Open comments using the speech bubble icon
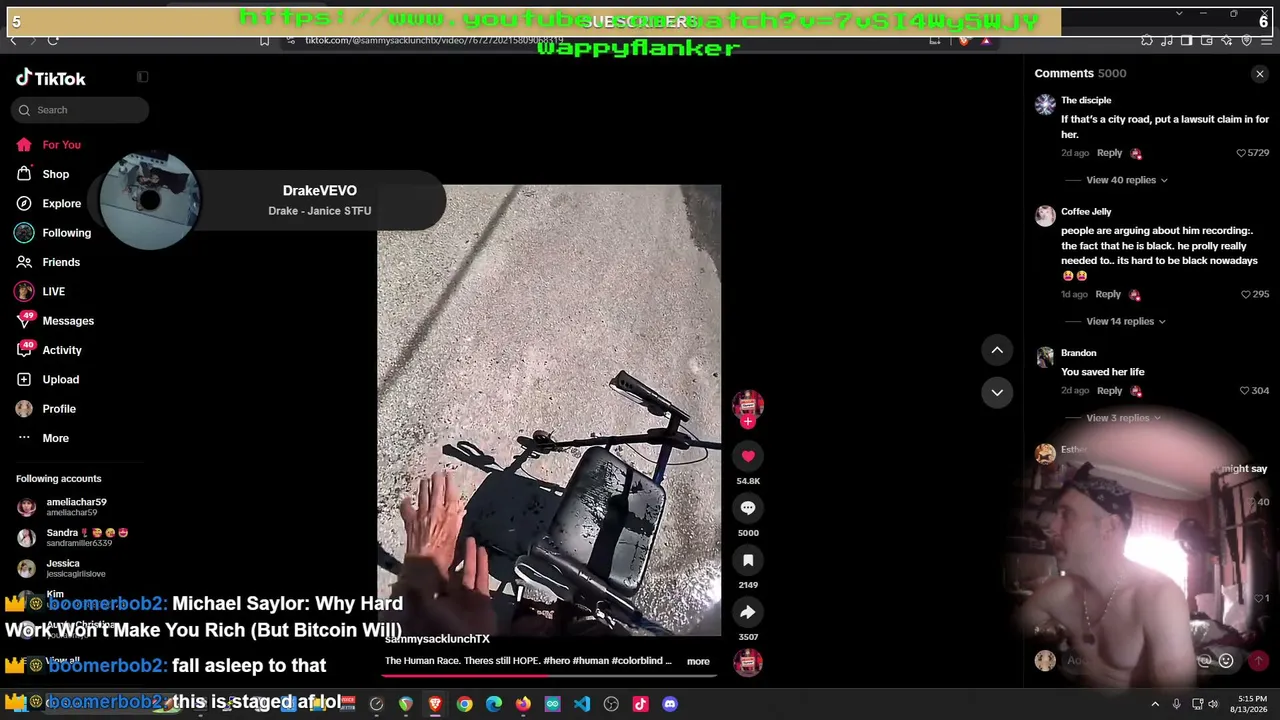Image resolution: width=1280 pixels, height=720 pixels. [x=748, y=508]
